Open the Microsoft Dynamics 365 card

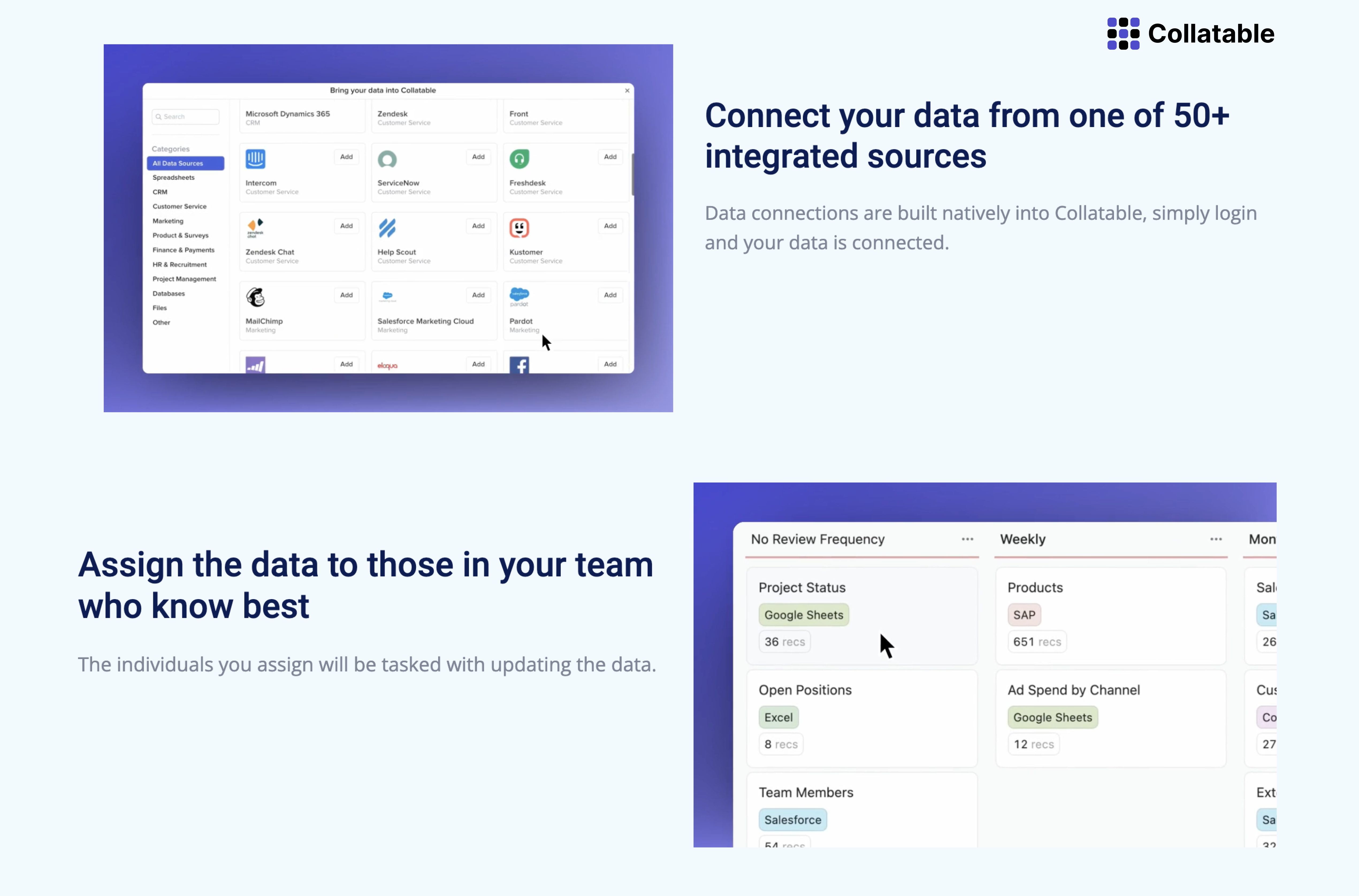point(302,117)
